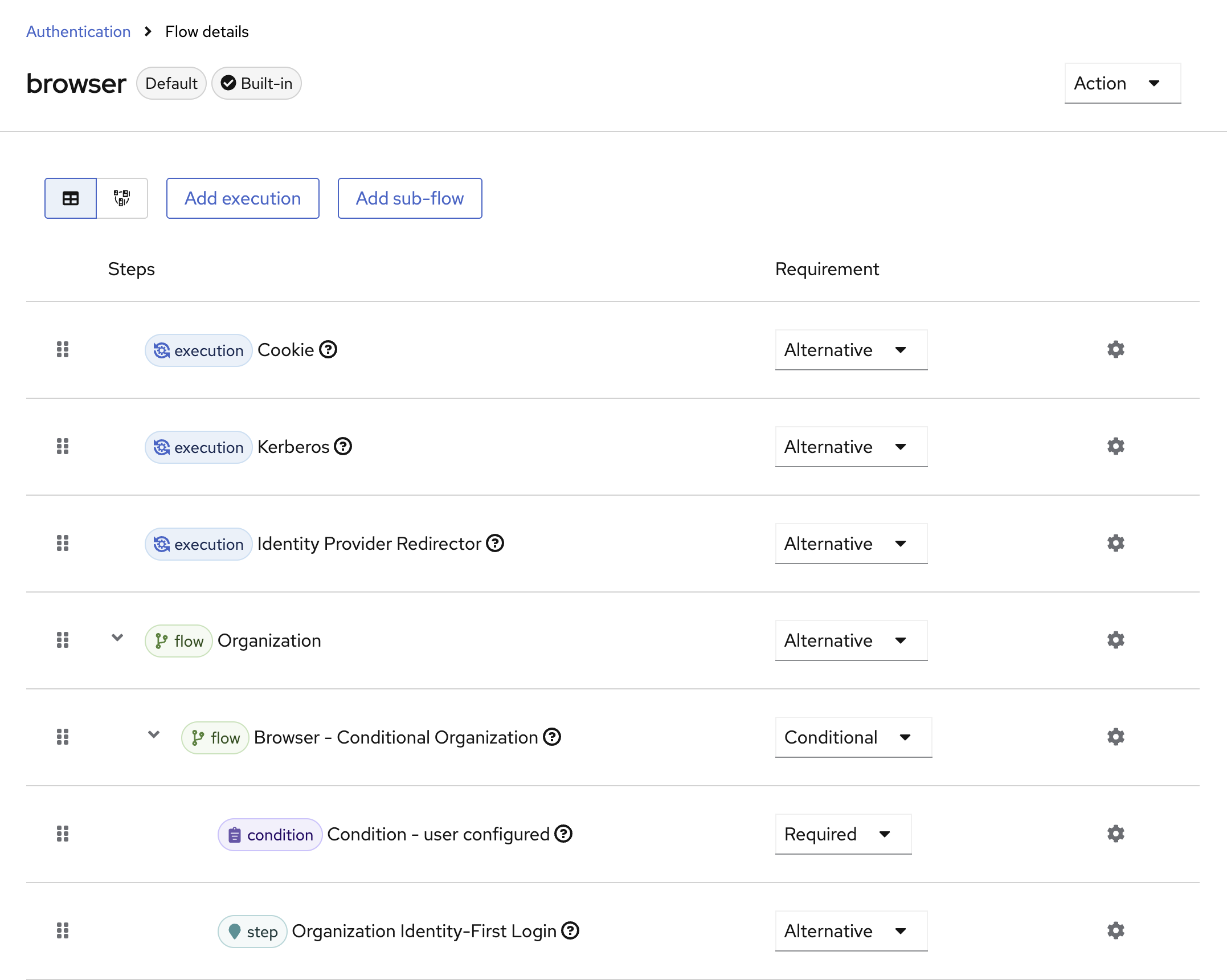Click the condition tag label
The width and height of the screenshot is (1227, 980).
point(270,835)
